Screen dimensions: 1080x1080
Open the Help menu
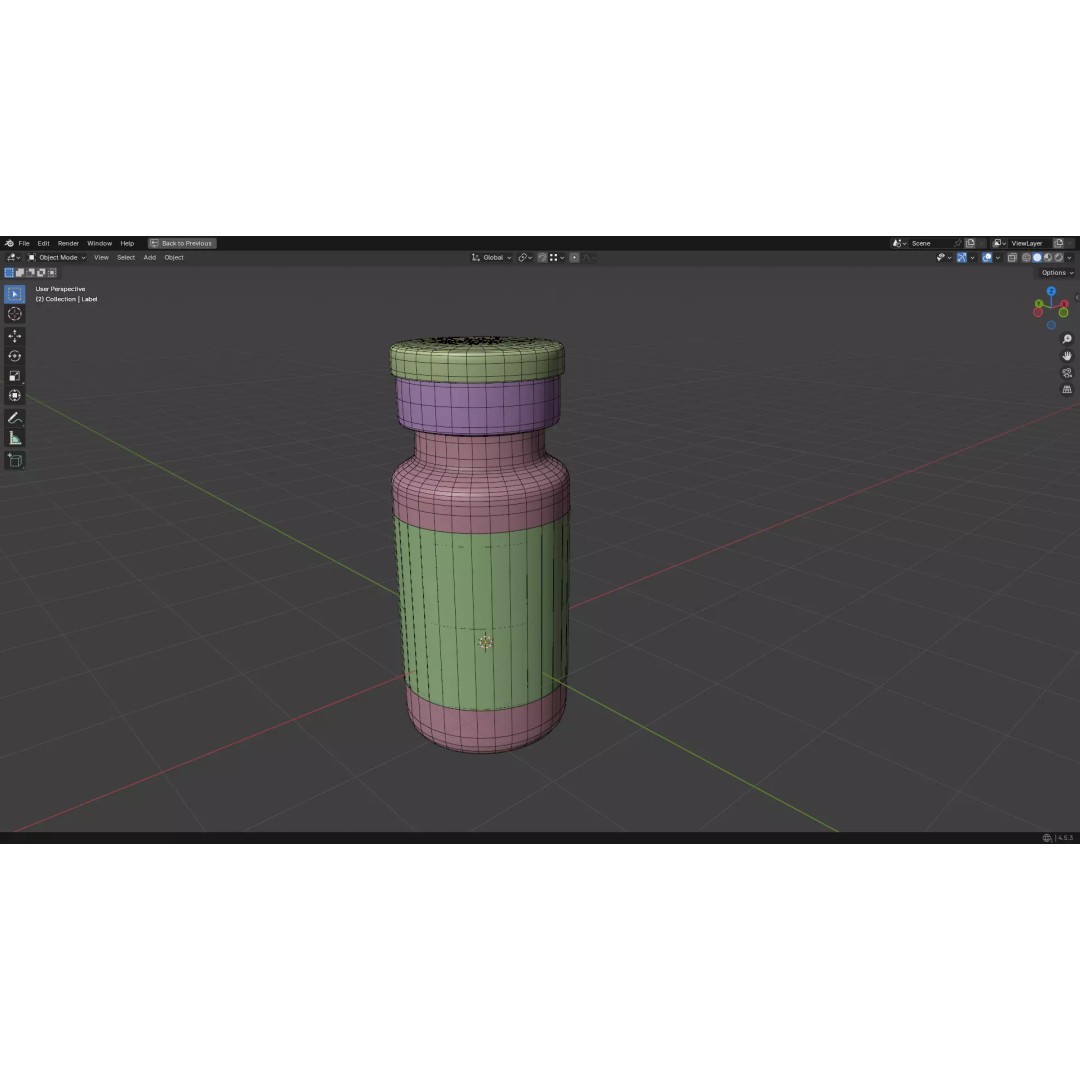pos(127,243)
